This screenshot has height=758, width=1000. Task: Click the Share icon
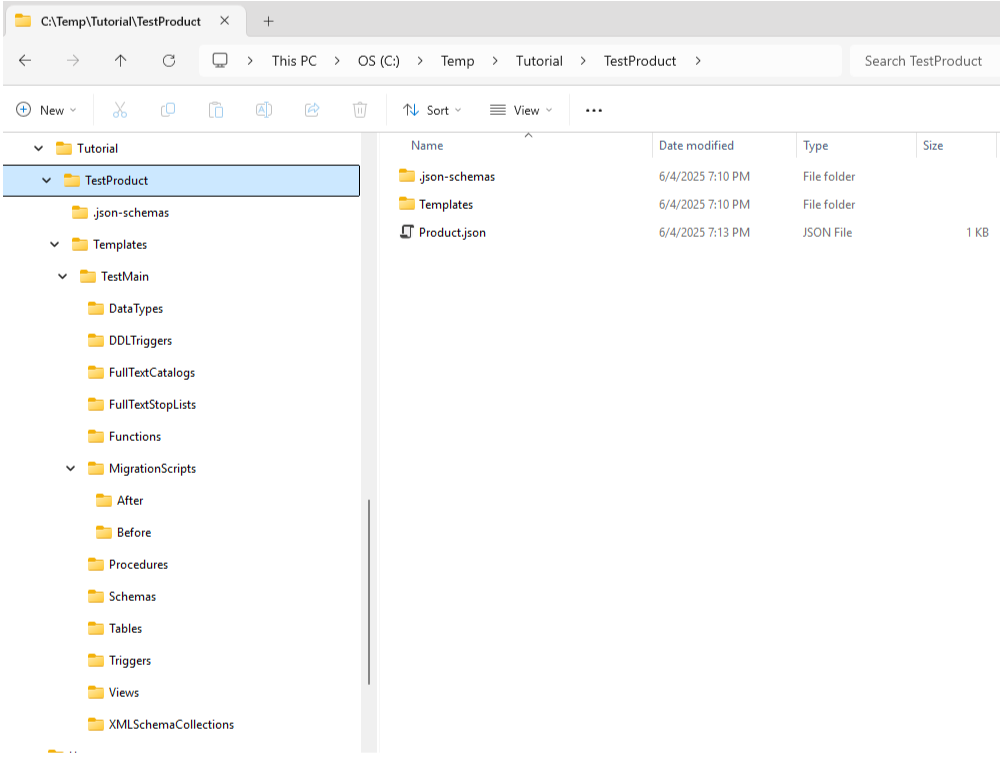(312, 110)
